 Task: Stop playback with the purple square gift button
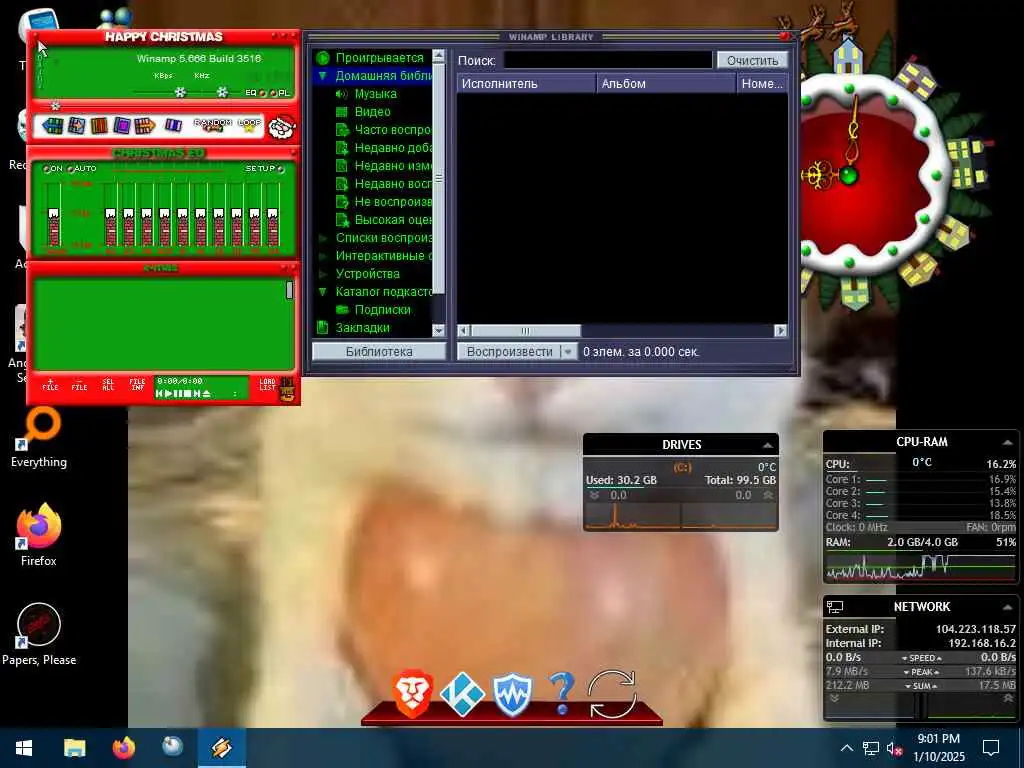(x=122, y=125)
